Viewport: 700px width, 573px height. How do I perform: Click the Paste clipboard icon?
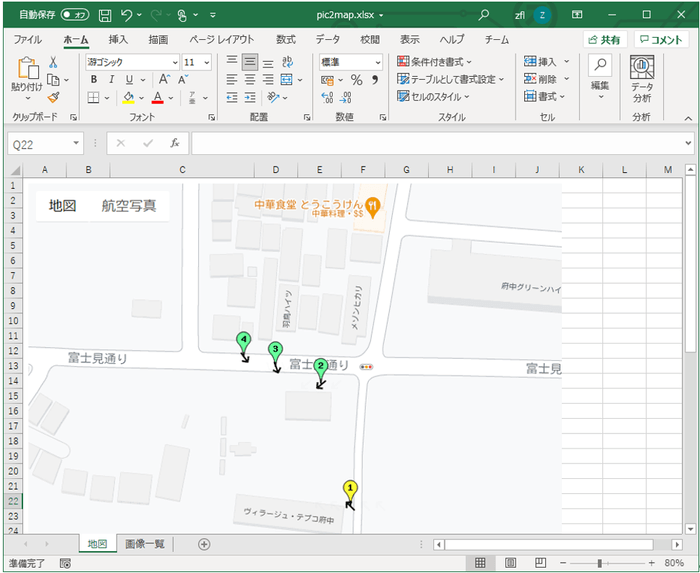[x=28, y=68]
